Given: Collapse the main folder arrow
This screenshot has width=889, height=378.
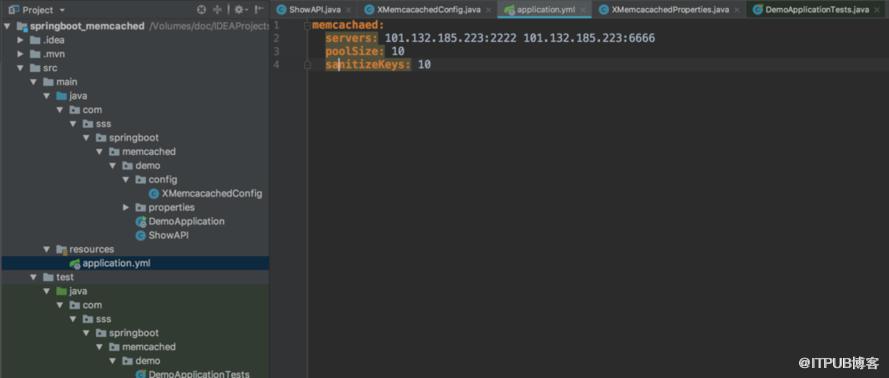Looking at the screenshot, I should (34, 82).
